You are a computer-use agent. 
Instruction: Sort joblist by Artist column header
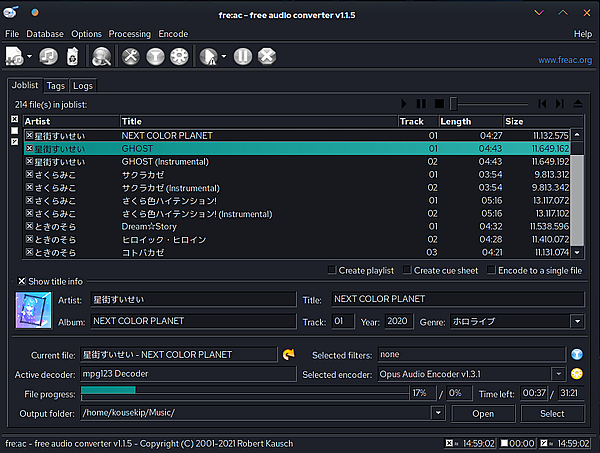[71, 121]
